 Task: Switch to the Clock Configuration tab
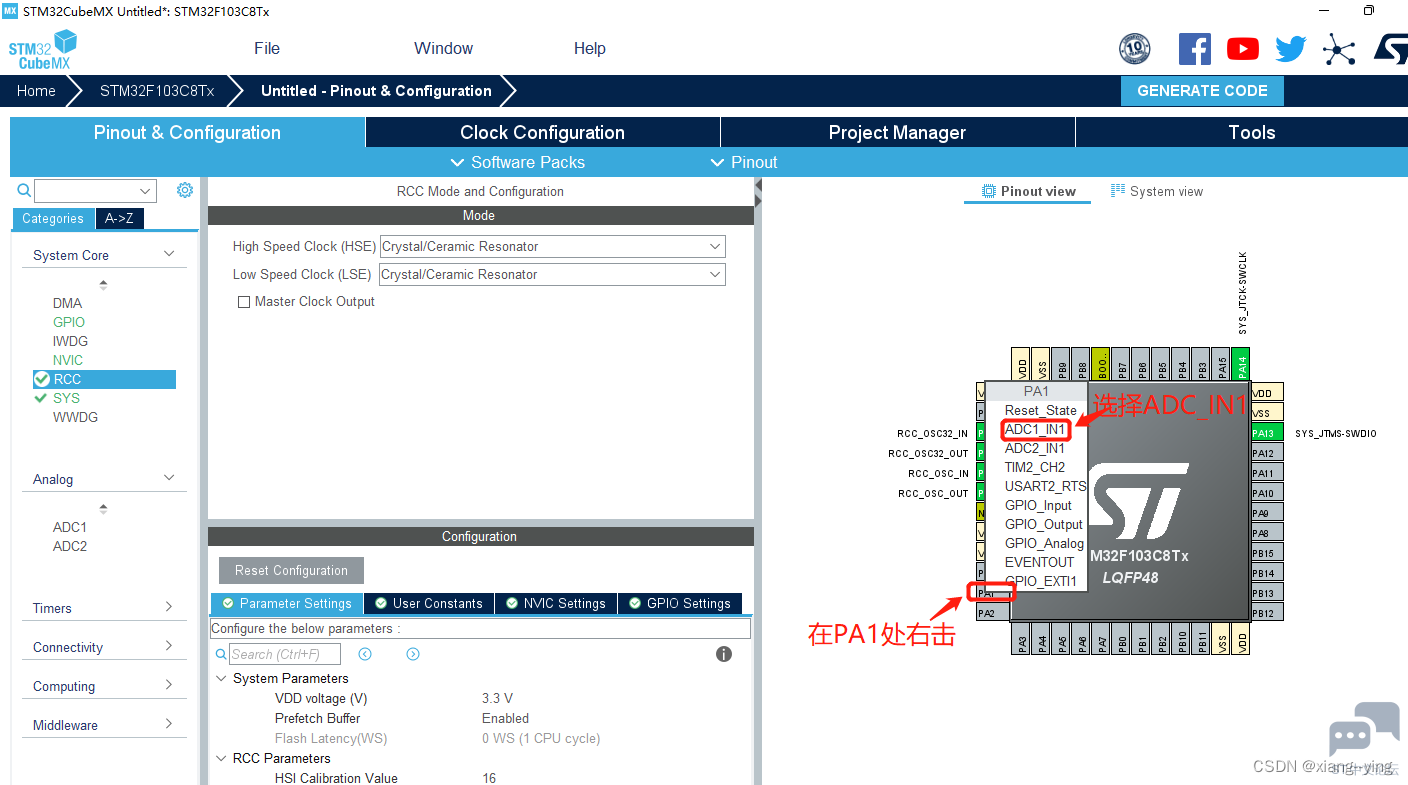tap(542, 132)
